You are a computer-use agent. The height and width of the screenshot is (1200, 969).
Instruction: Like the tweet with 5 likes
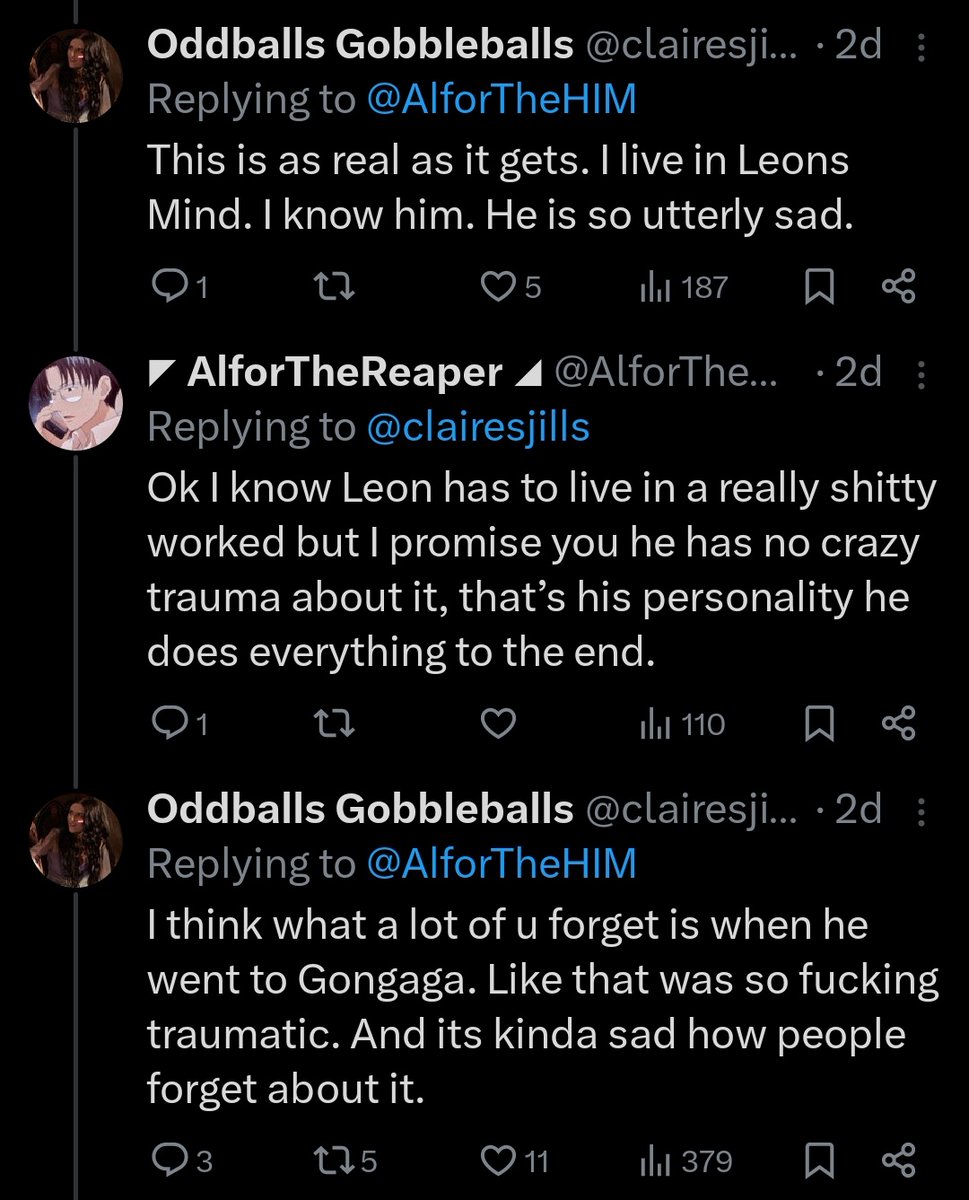(x=497, y=289)
